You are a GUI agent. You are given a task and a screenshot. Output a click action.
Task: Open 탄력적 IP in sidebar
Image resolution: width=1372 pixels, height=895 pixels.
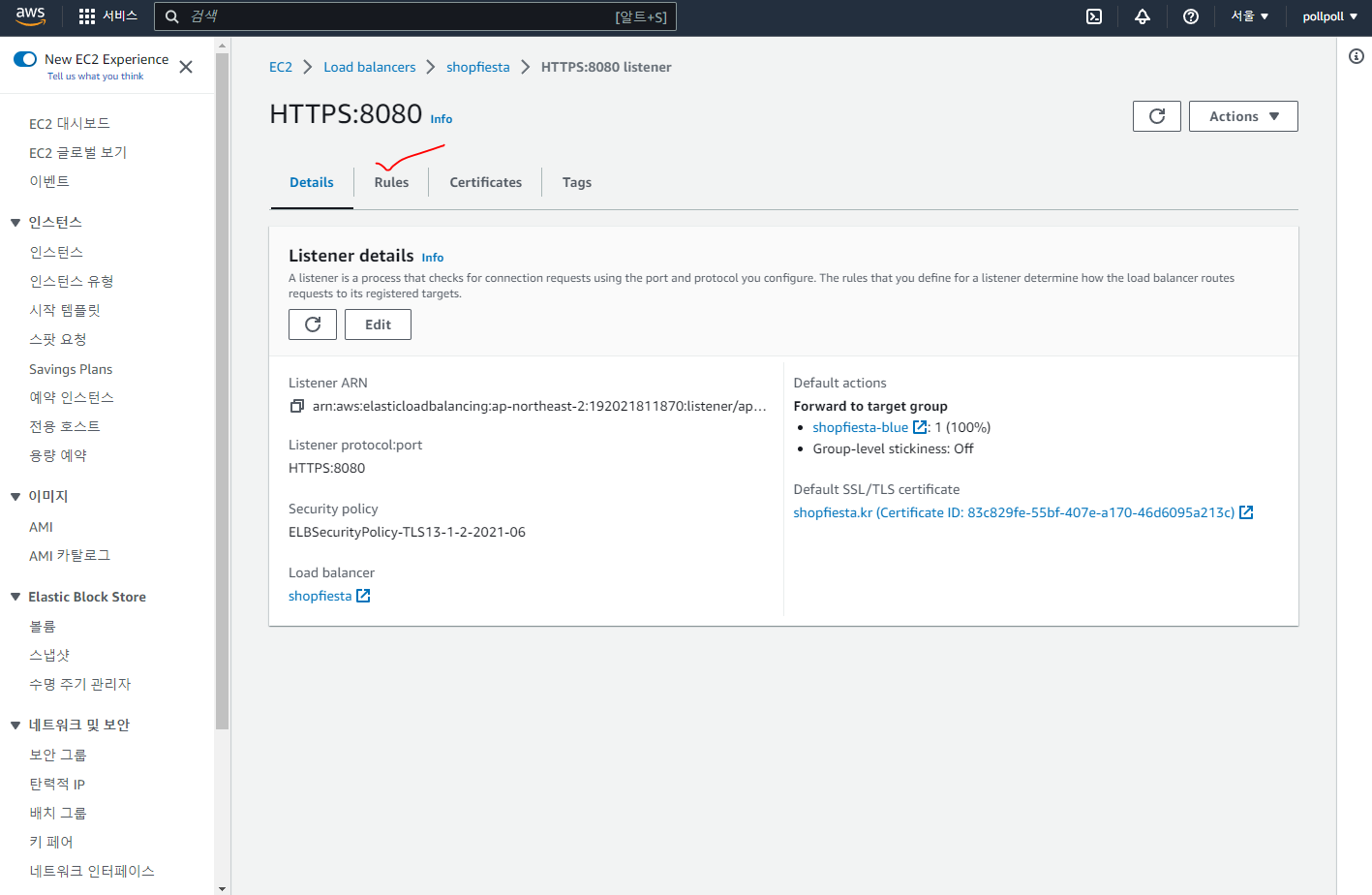(57, 785)
